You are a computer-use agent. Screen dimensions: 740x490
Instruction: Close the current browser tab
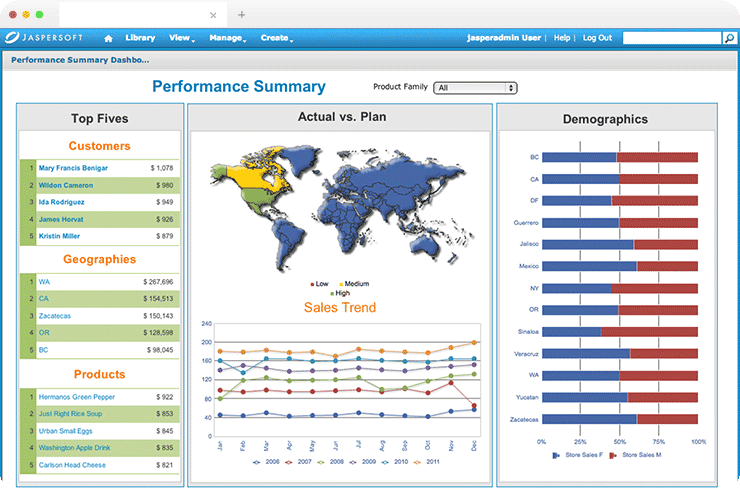point(213,15)
